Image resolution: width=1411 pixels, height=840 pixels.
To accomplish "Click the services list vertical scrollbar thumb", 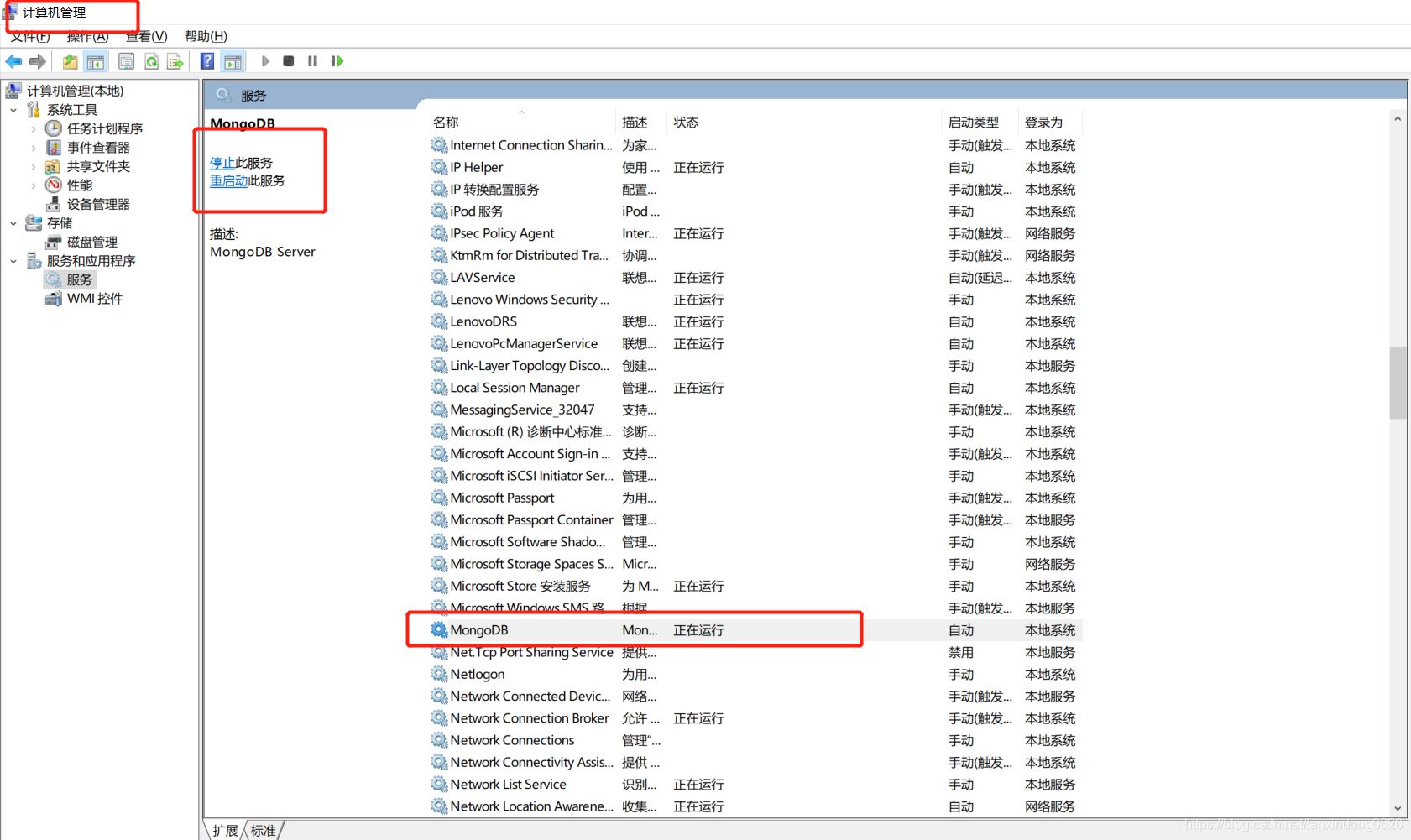I will click(x=1398, y=382).
